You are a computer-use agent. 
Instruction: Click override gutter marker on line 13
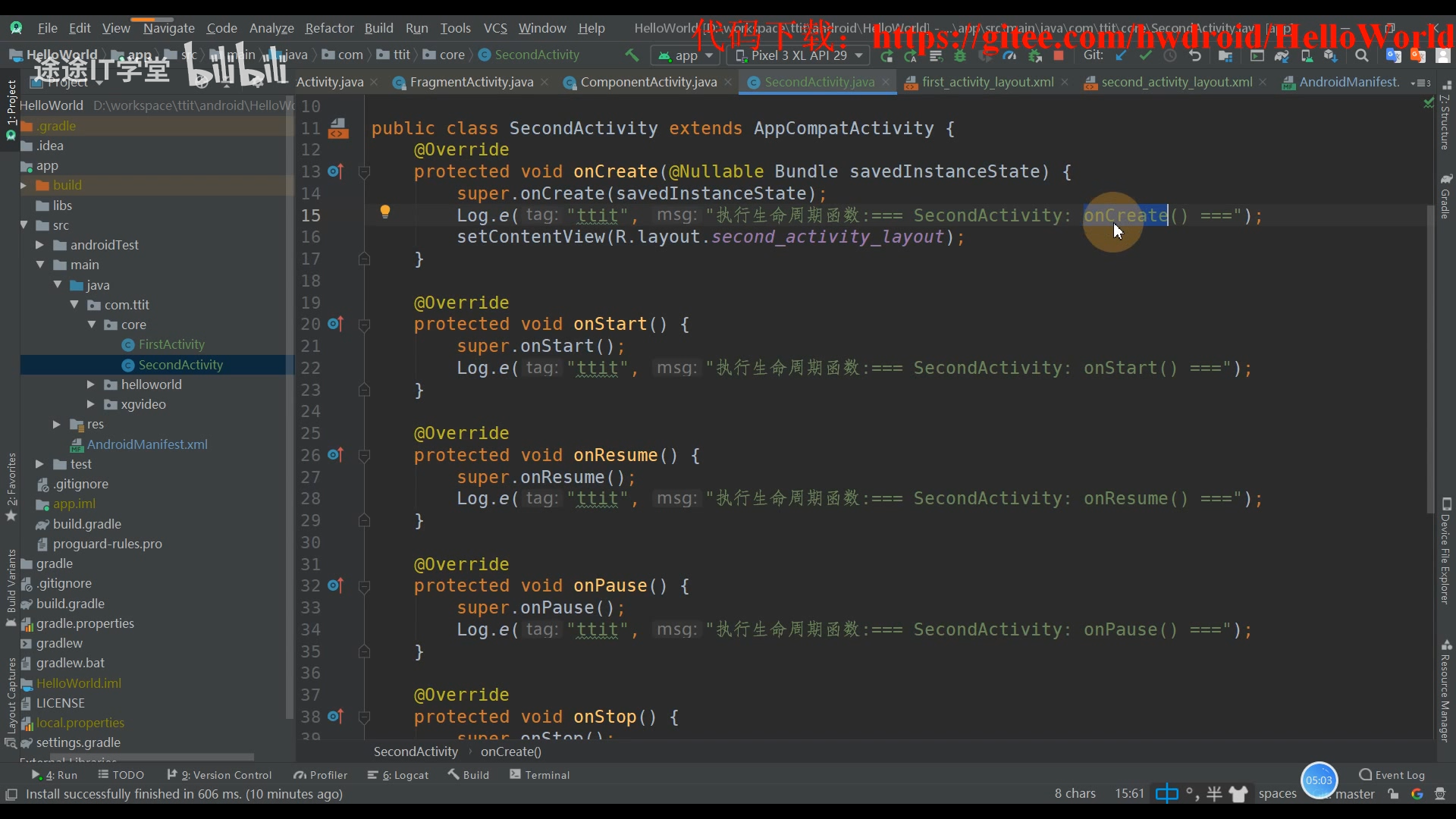coord(336,171)
